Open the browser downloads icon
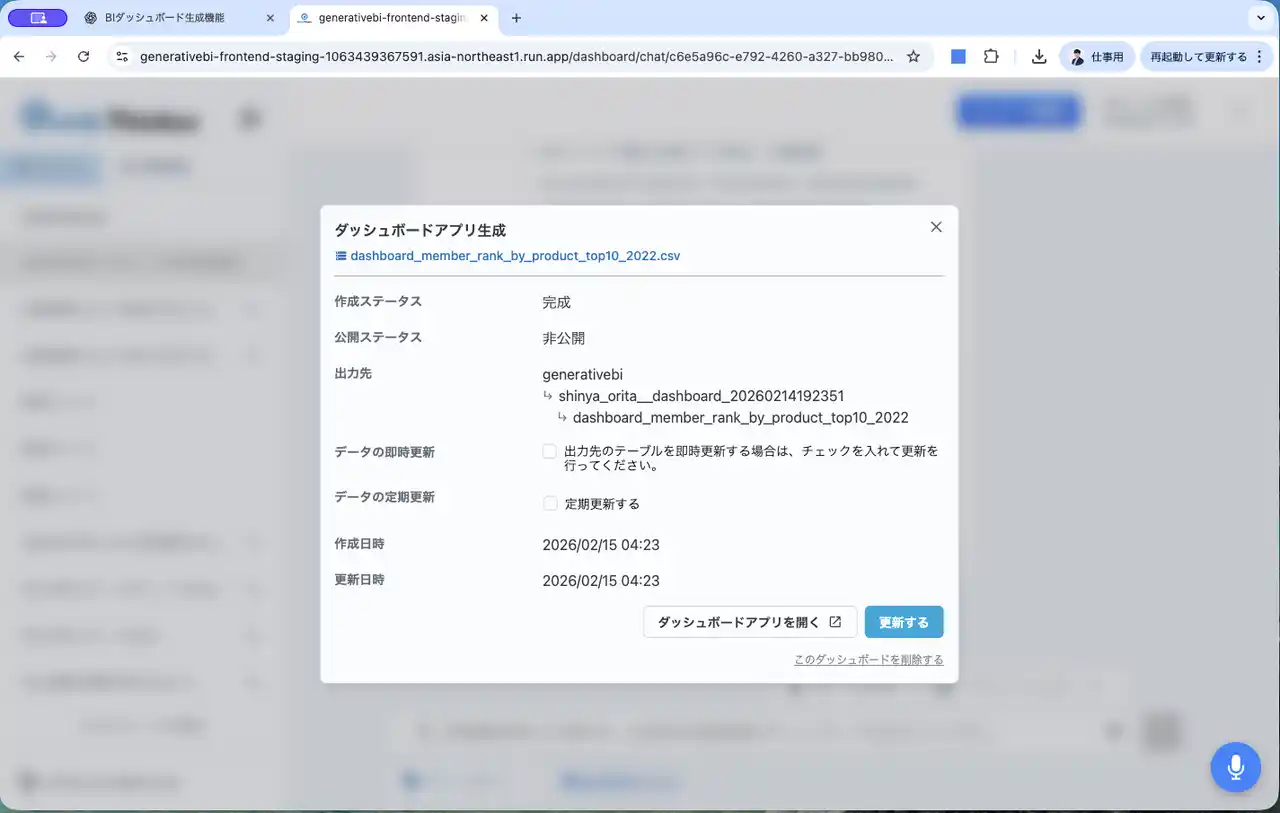Screen dimensions: 1280x813 [x=1039, y=57]
